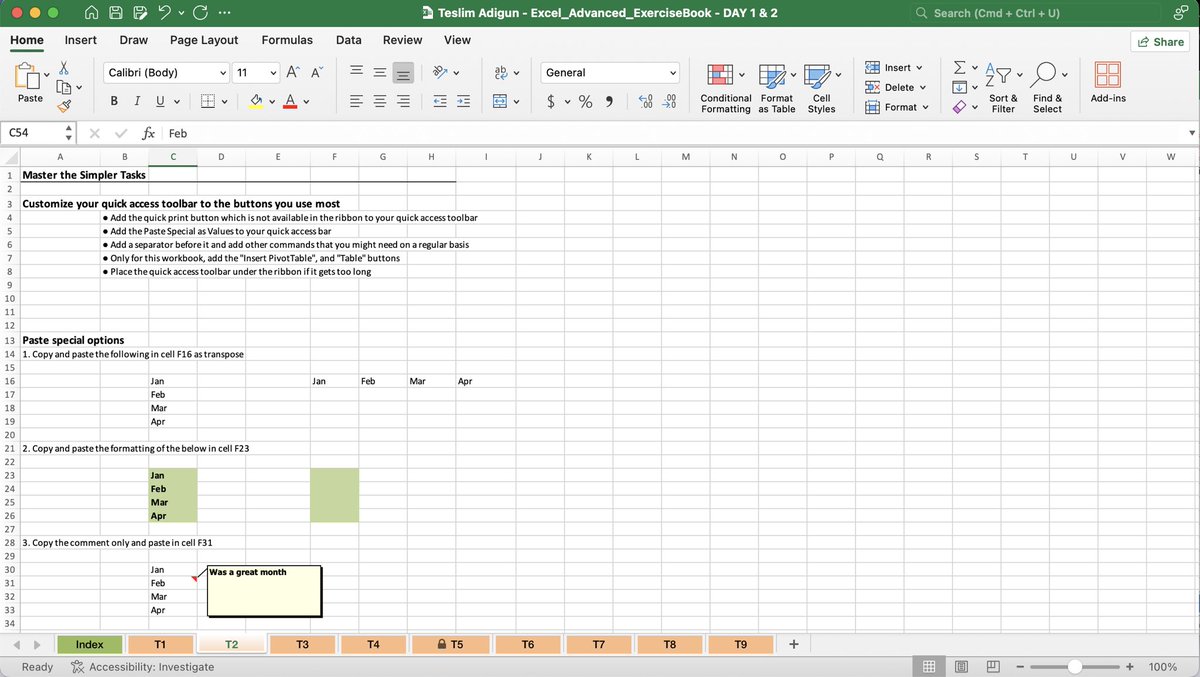
Task: Click Accessibility: Investigate in status bar
Action: click(142, 667)
